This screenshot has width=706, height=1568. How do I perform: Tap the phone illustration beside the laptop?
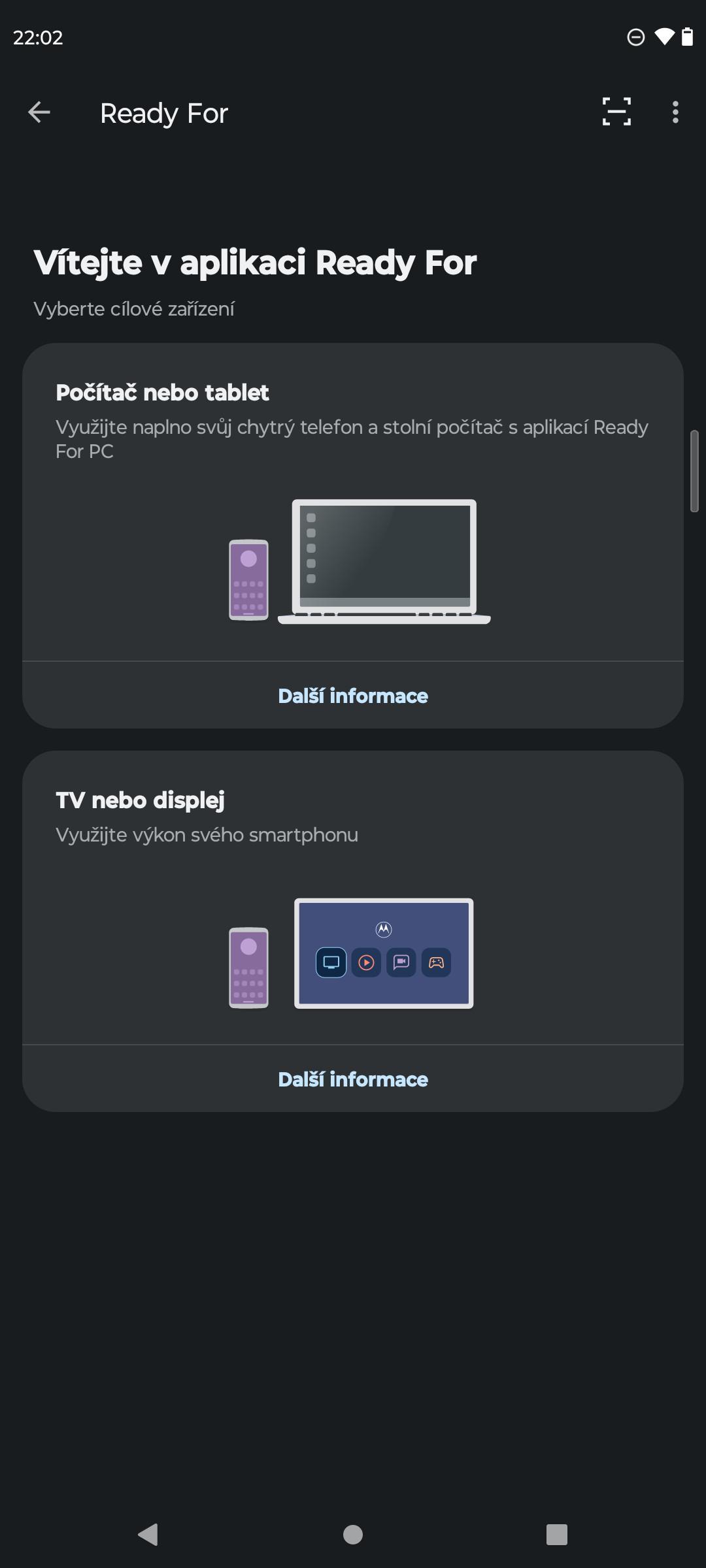click(248, 580)
